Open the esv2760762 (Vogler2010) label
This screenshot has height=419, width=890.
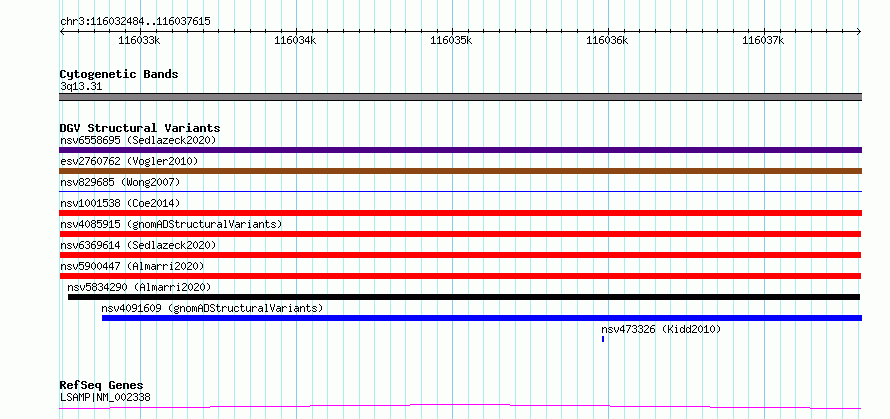pos(129,161)
